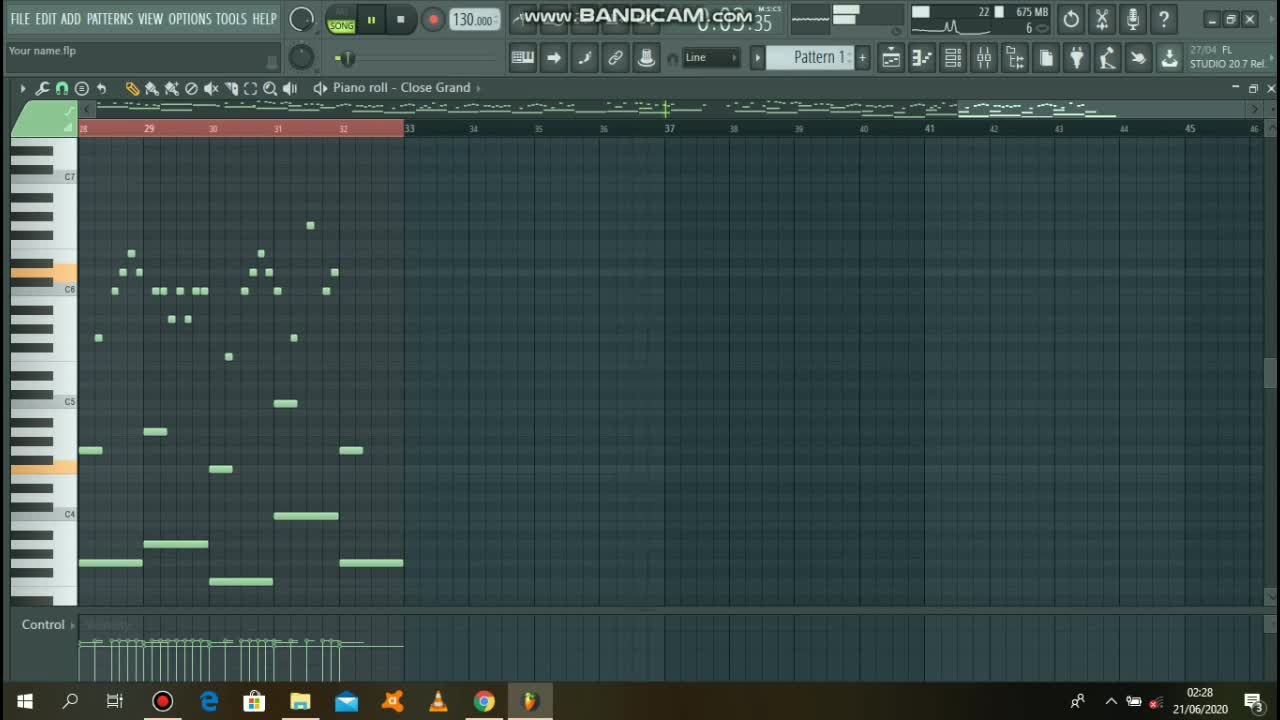The width and height of the screenshot is (1280, 720).
Task: Stop playback with the stop button
Action: 401,19
